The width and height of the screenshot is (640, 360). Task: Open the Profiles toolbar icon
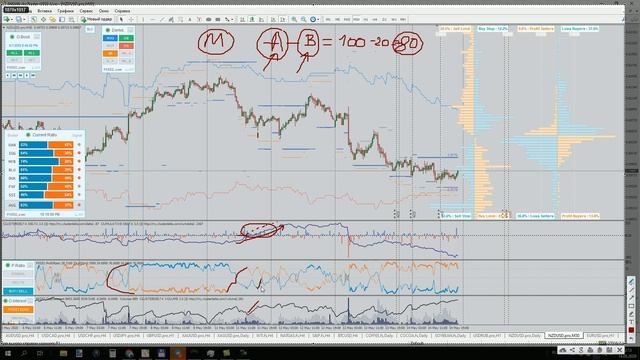[x=18, y=19]
